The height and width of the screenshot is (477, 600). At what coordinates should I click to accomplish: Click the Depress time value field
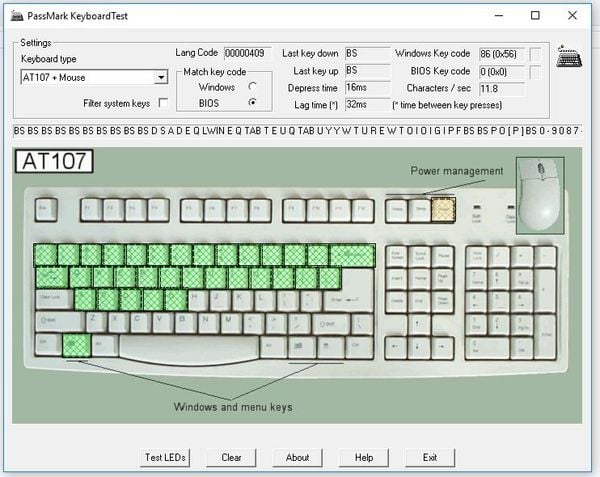(x=367, y=88)
